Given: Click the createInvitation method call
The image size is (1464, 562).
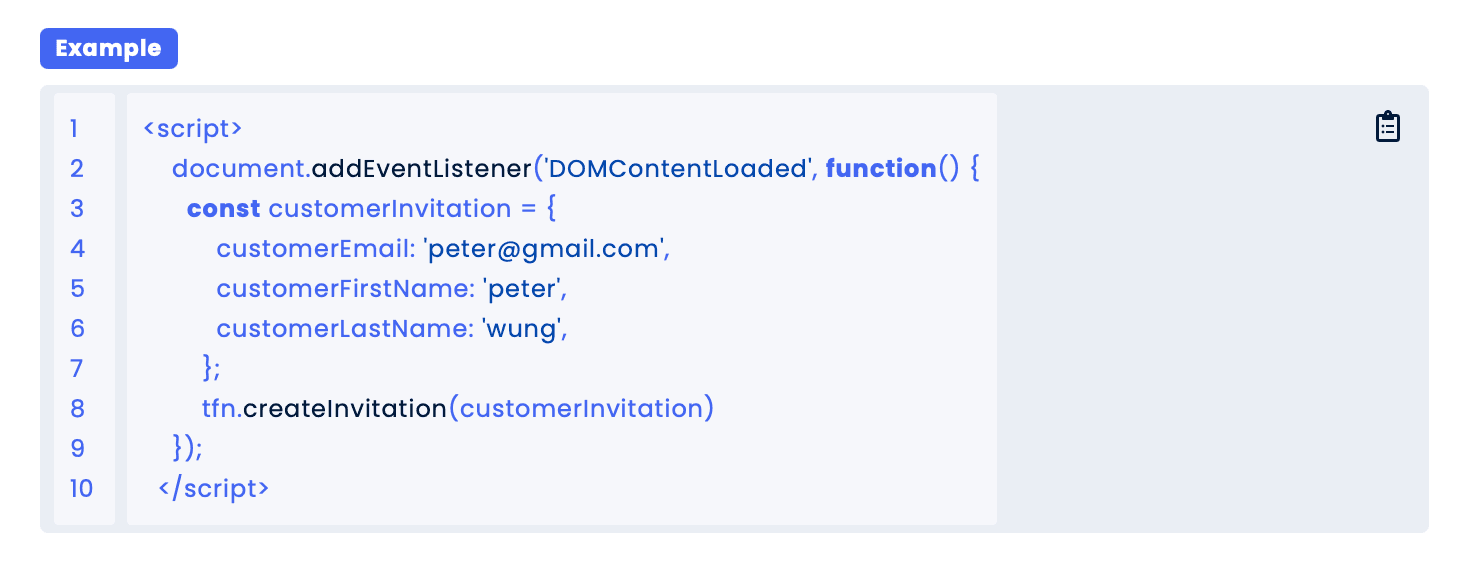Looking at the screenshot, I should click(x=345, y=409).
